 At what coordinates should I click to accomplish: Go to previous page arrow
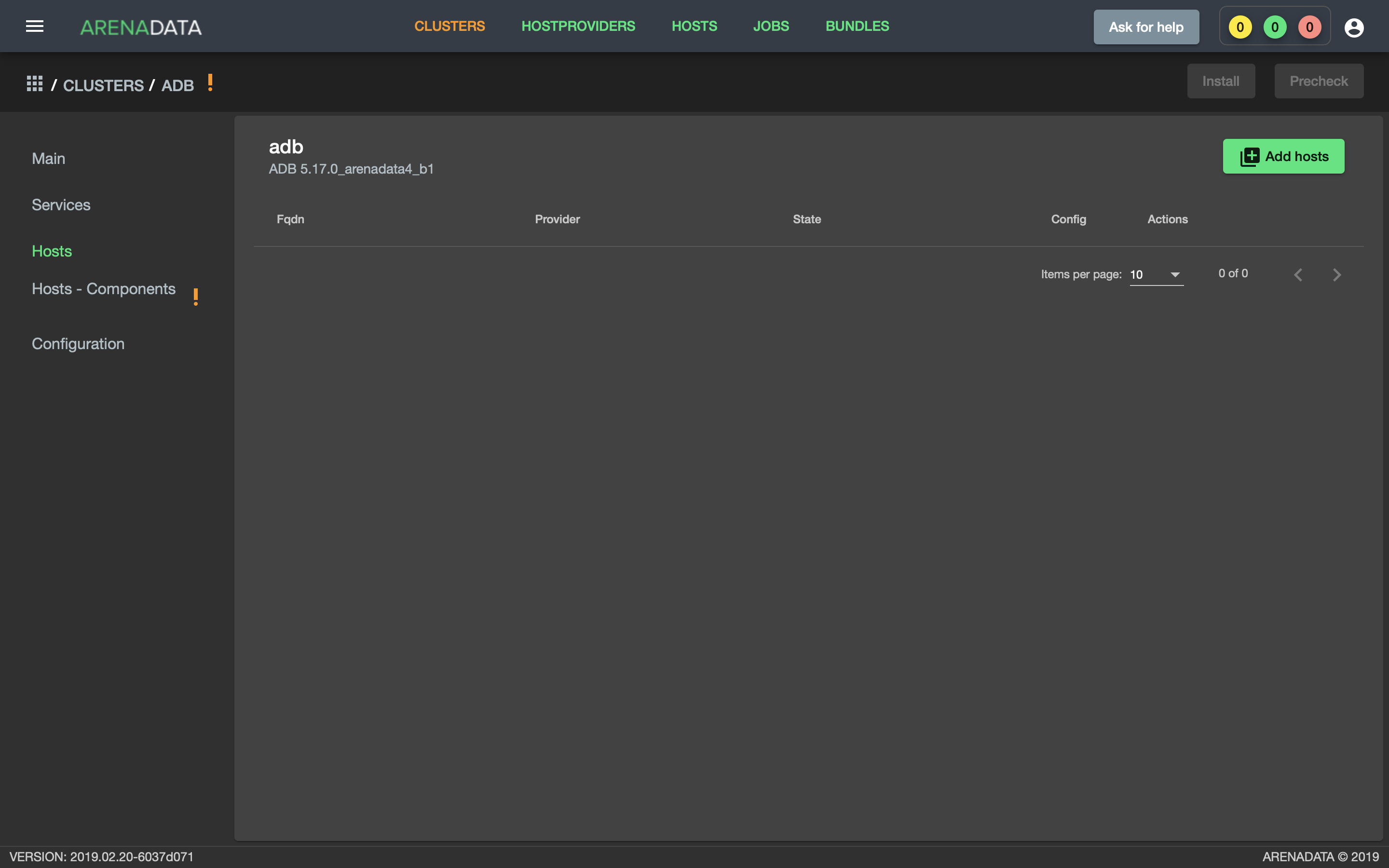point(1298,275)
